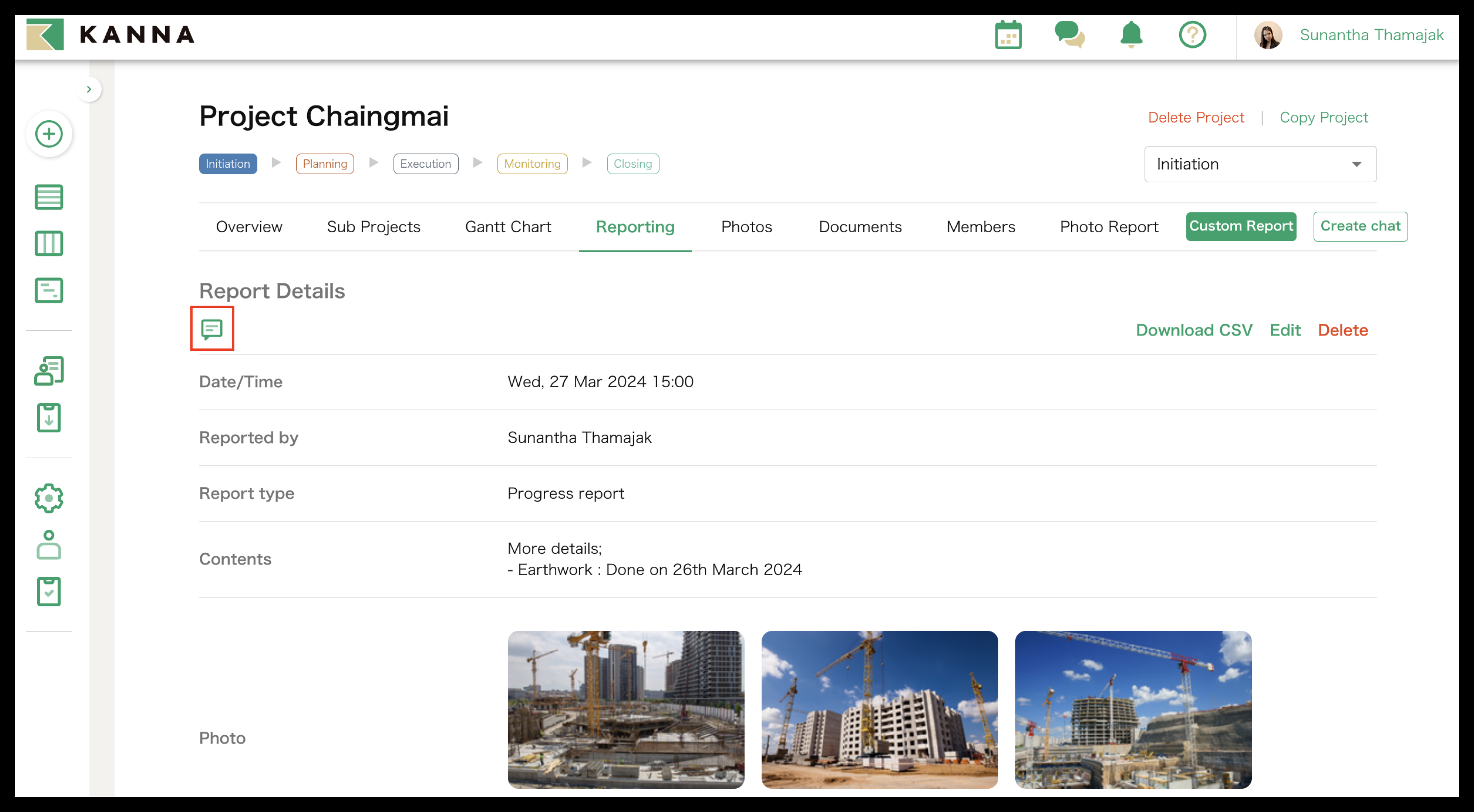Expand the left sidebar with chevron
This screenshot has height=812, width=1474.
click(x=89, y=89)
